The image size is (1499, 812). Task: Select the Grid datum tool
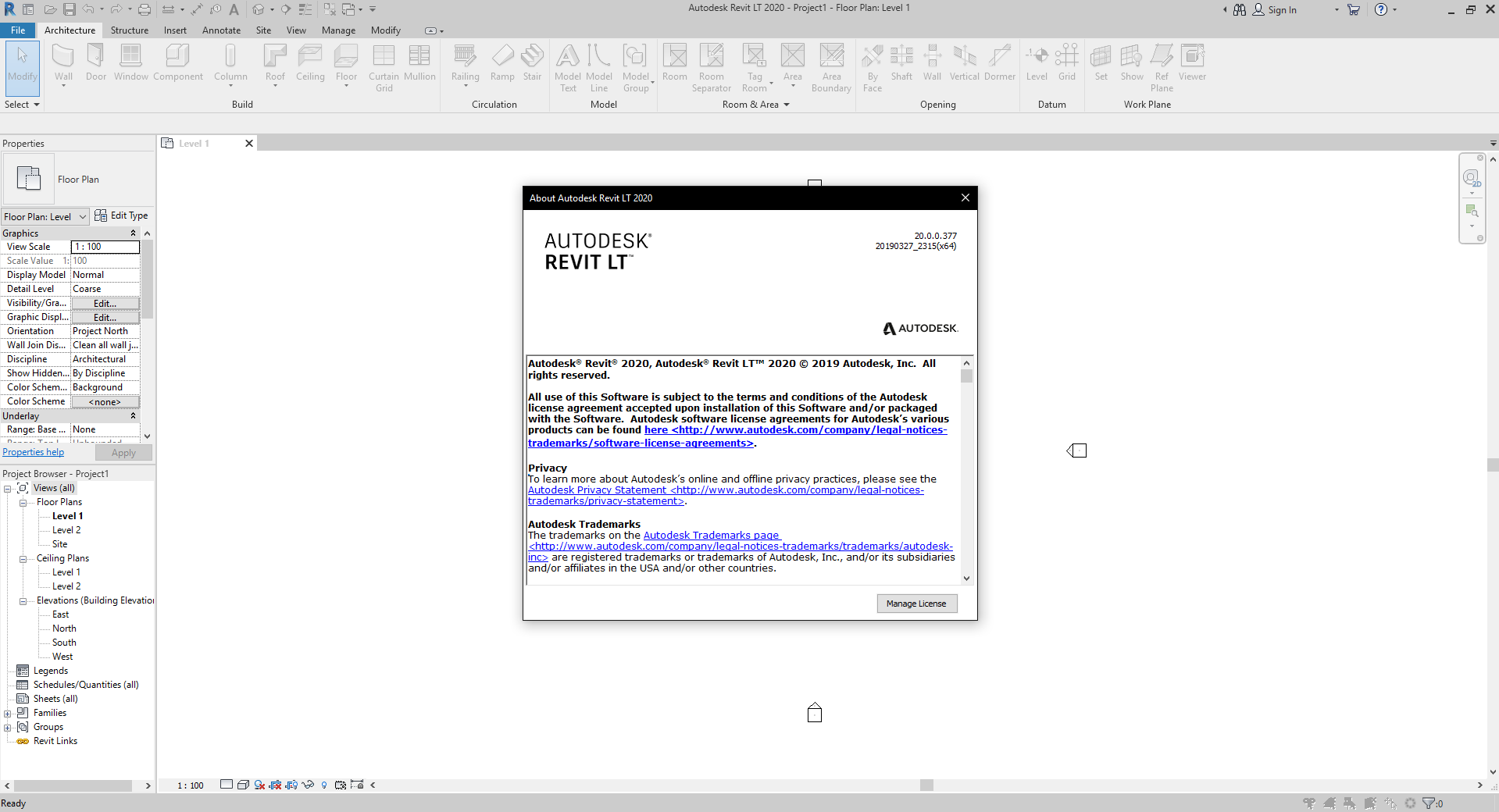tap(1067, 62)
